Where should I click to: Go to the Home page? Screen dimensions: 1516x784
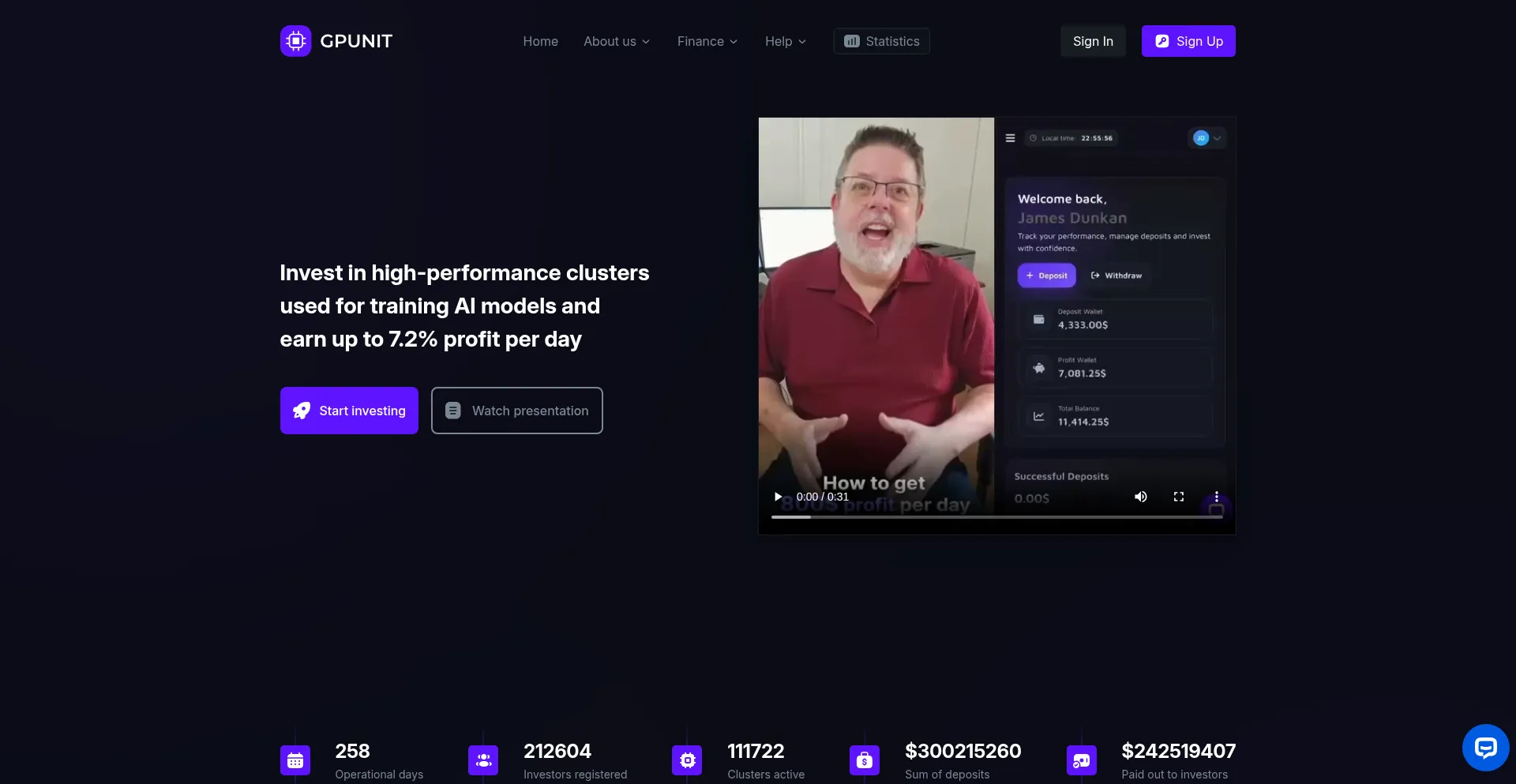pos(540,41)
